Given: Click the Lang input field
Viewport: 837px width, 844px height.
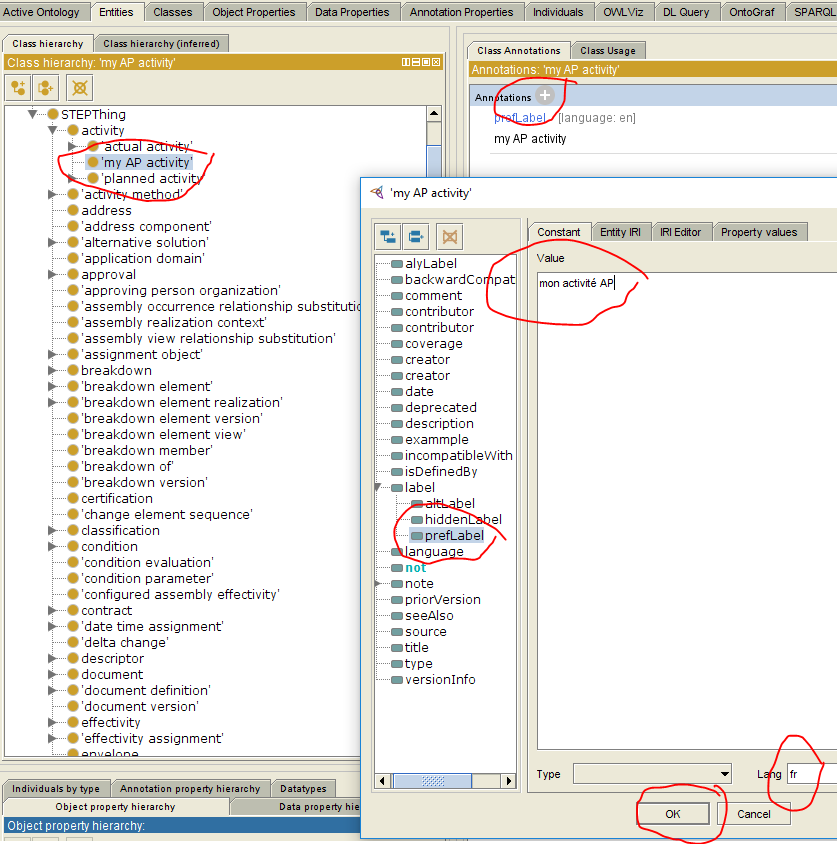Looking at the screenshot, I should (810, 774).
